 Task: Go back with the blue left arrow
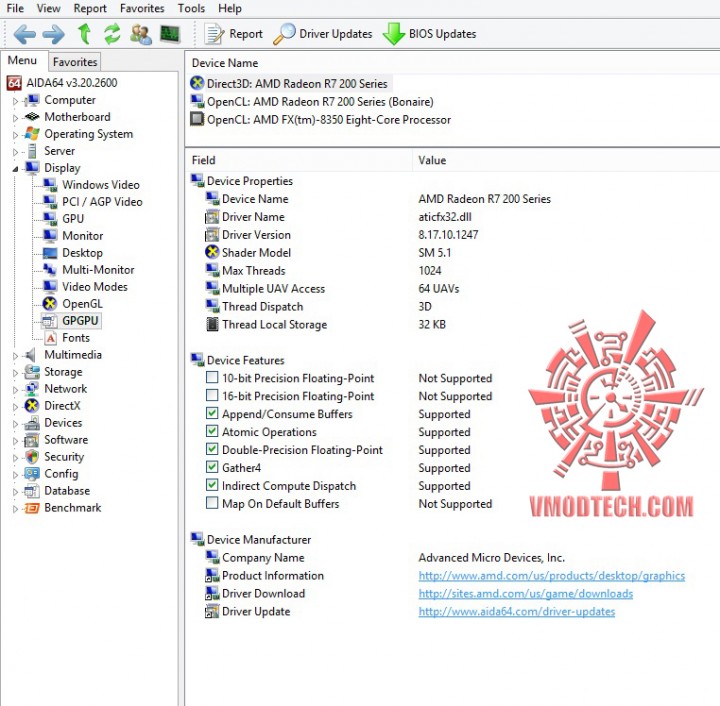point(24,34)
